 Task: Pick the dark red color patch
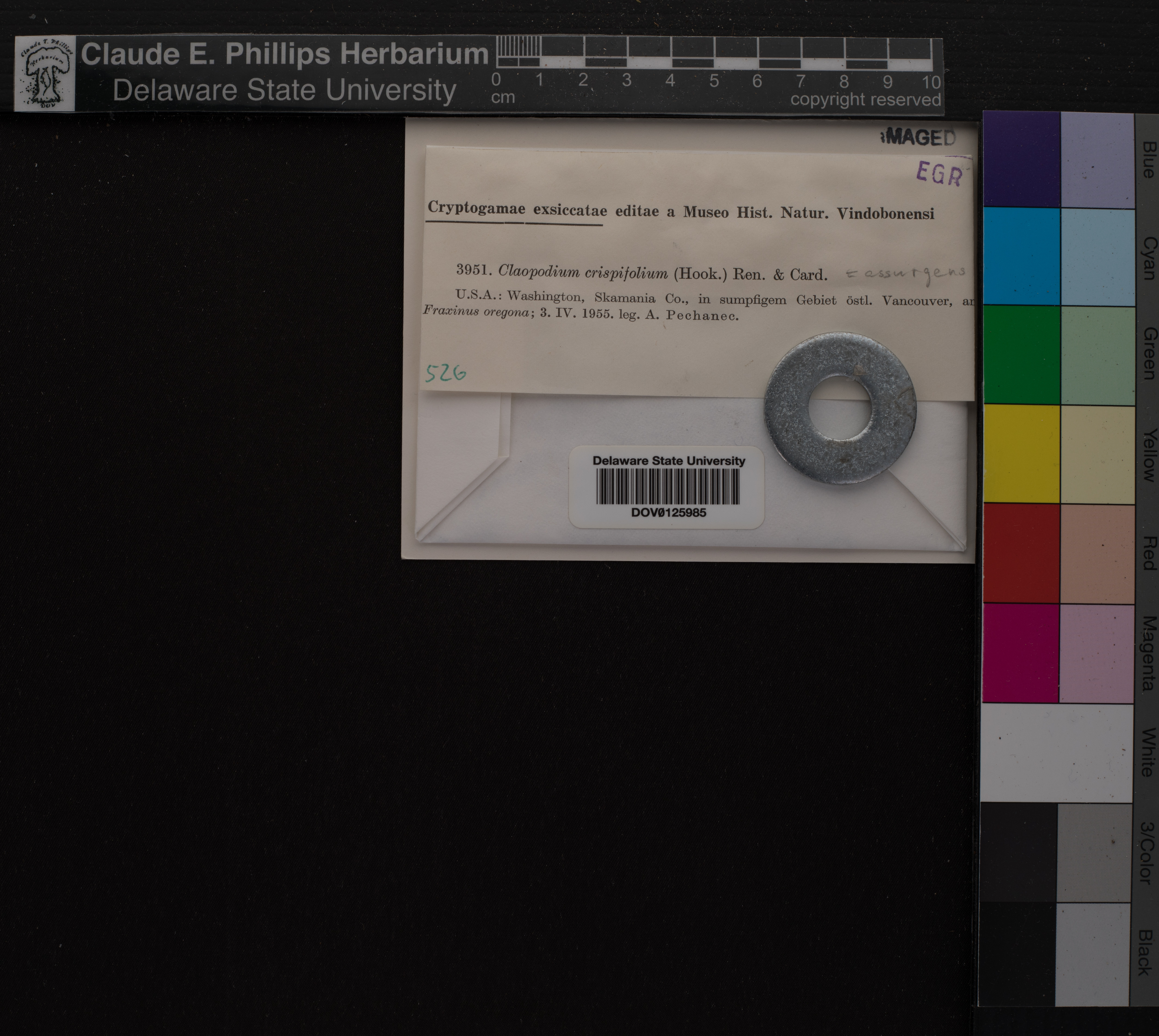[x=1021, y=553]
